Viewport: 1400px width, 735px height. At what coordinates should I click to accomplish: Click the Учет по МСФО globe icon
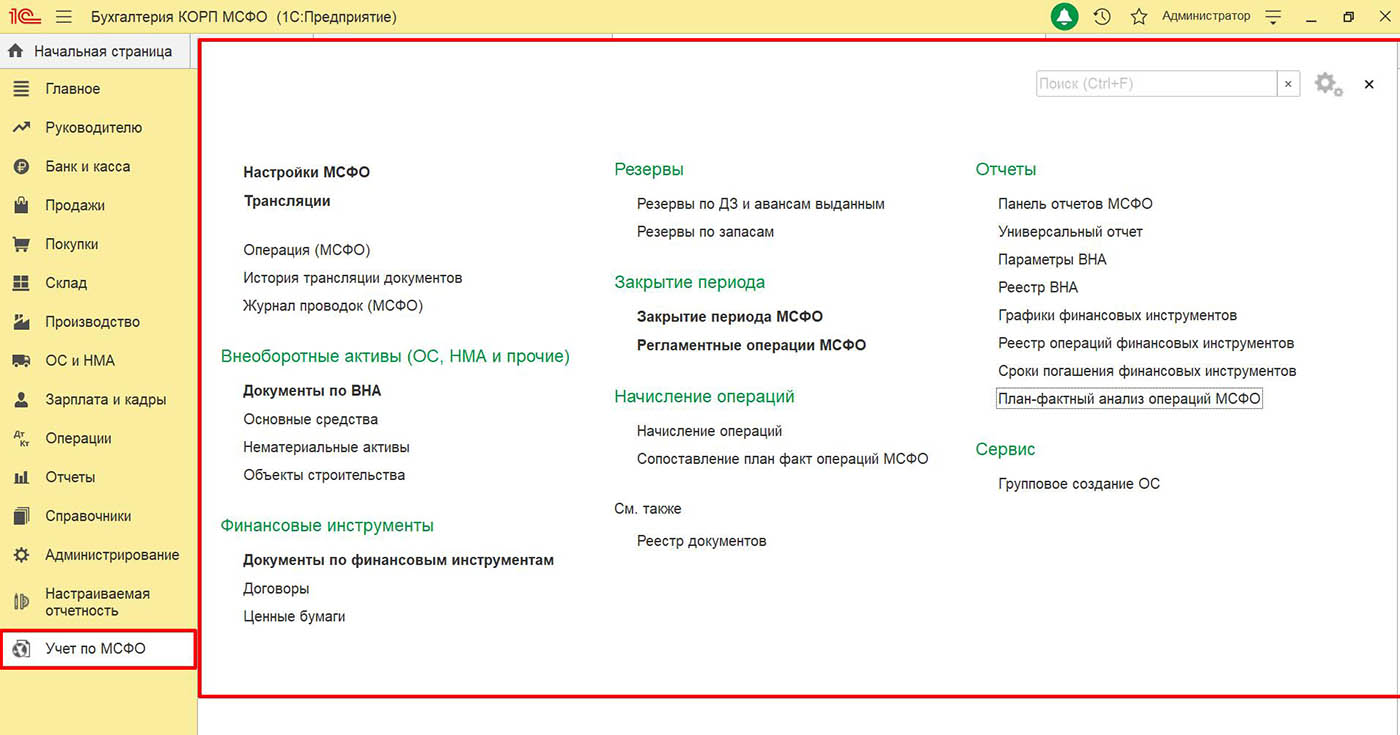click(x=21, y=649)
